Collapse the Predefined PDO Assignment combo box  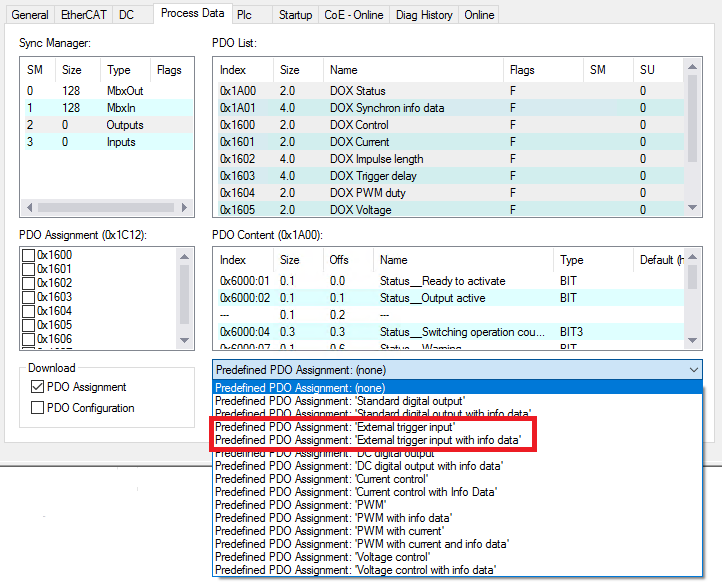coord(693,370)
